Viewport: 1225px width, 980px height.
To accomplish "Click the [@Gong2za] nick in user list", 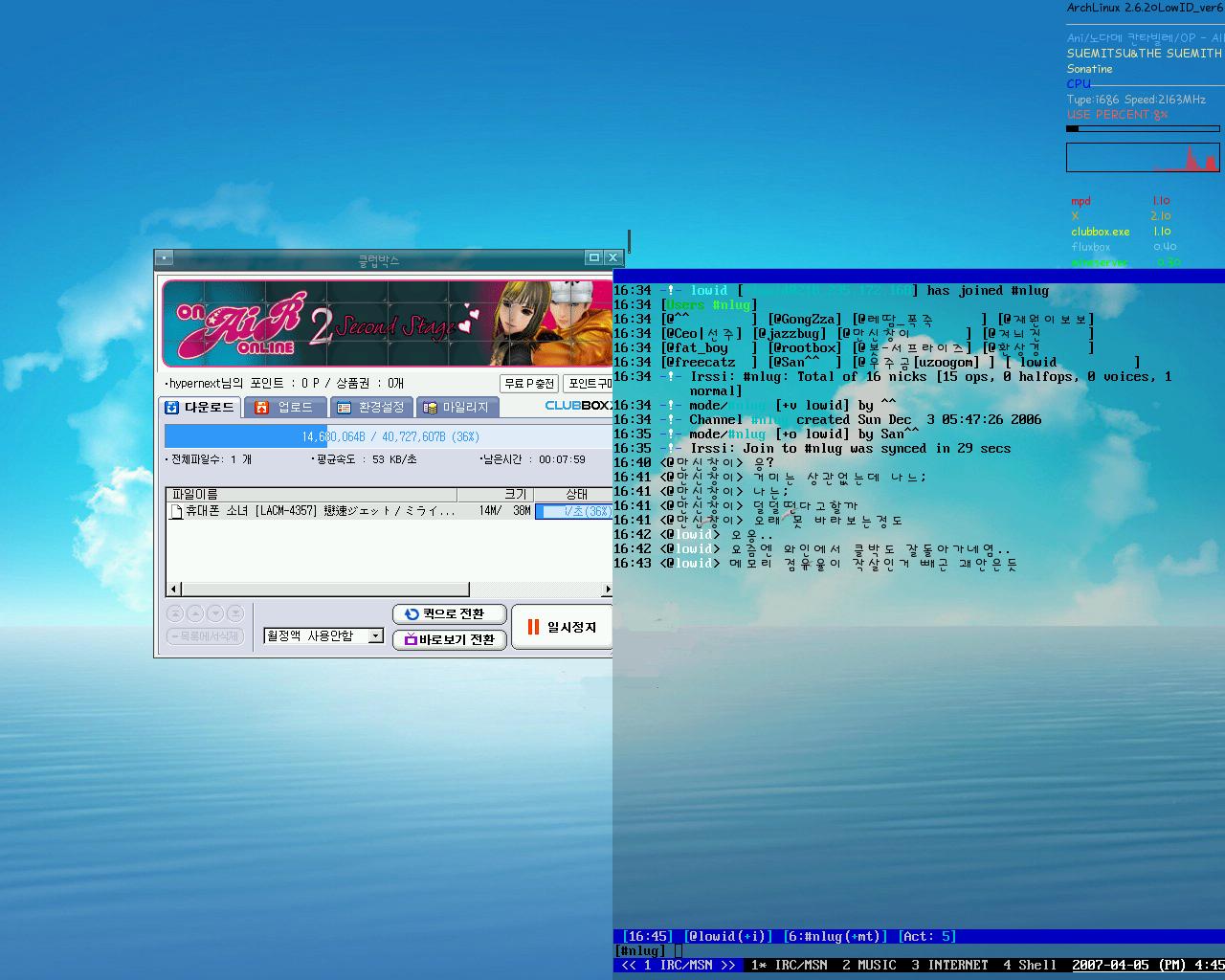I will pos(805,319).
